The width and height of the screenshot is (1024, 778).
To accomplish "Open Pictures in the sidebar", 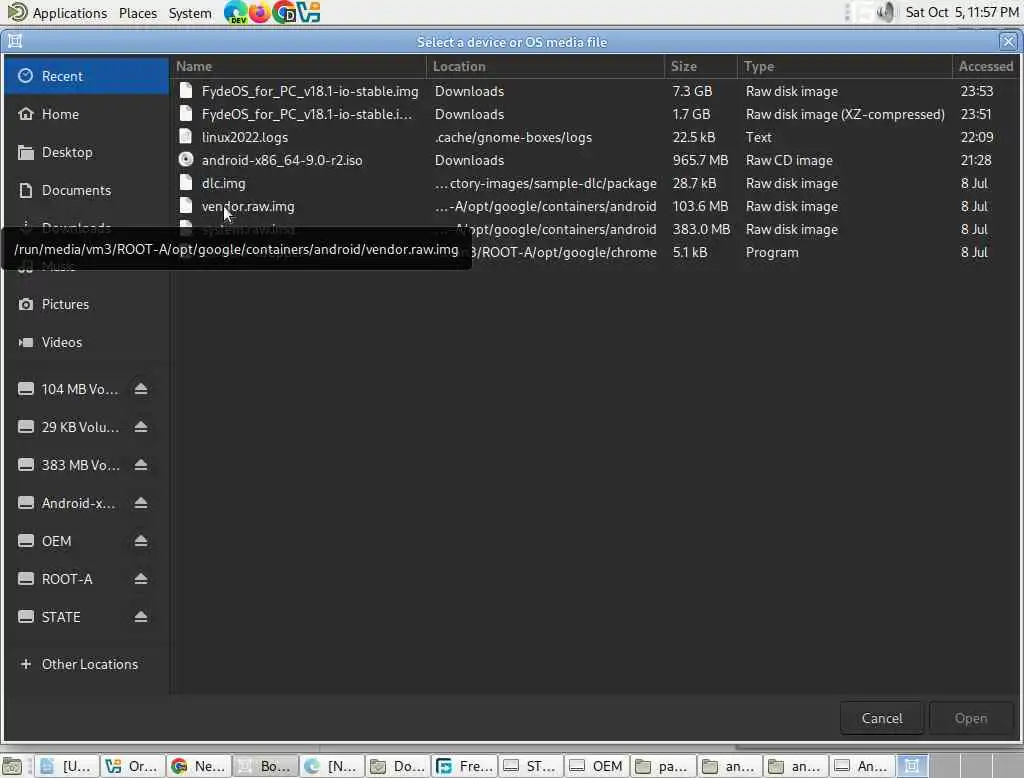I will pos(86,304).
